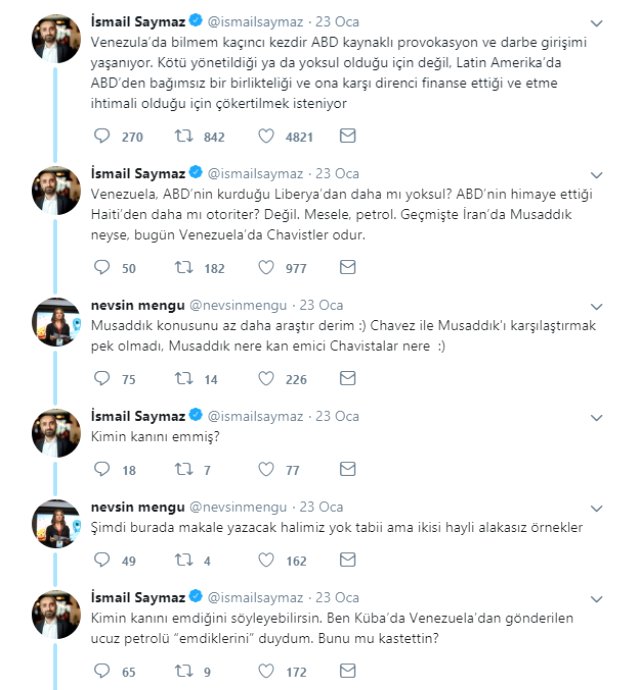Image resolution: width=640 pixels, height=690 pixels.
Task: Like the tweet with 4821 likes
Action: [267, 135]
